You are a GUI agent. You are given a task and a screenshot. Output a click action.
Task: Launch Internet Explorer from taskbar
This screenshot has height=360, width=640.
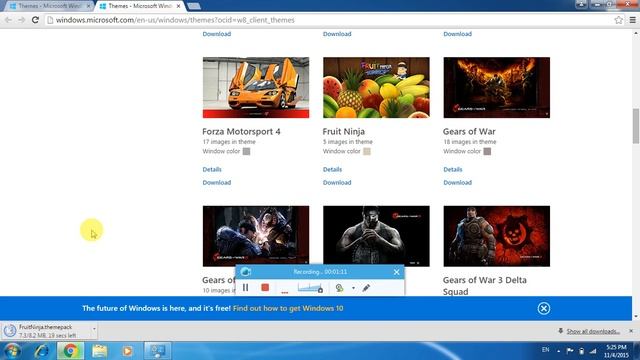[x=41, y=351]
